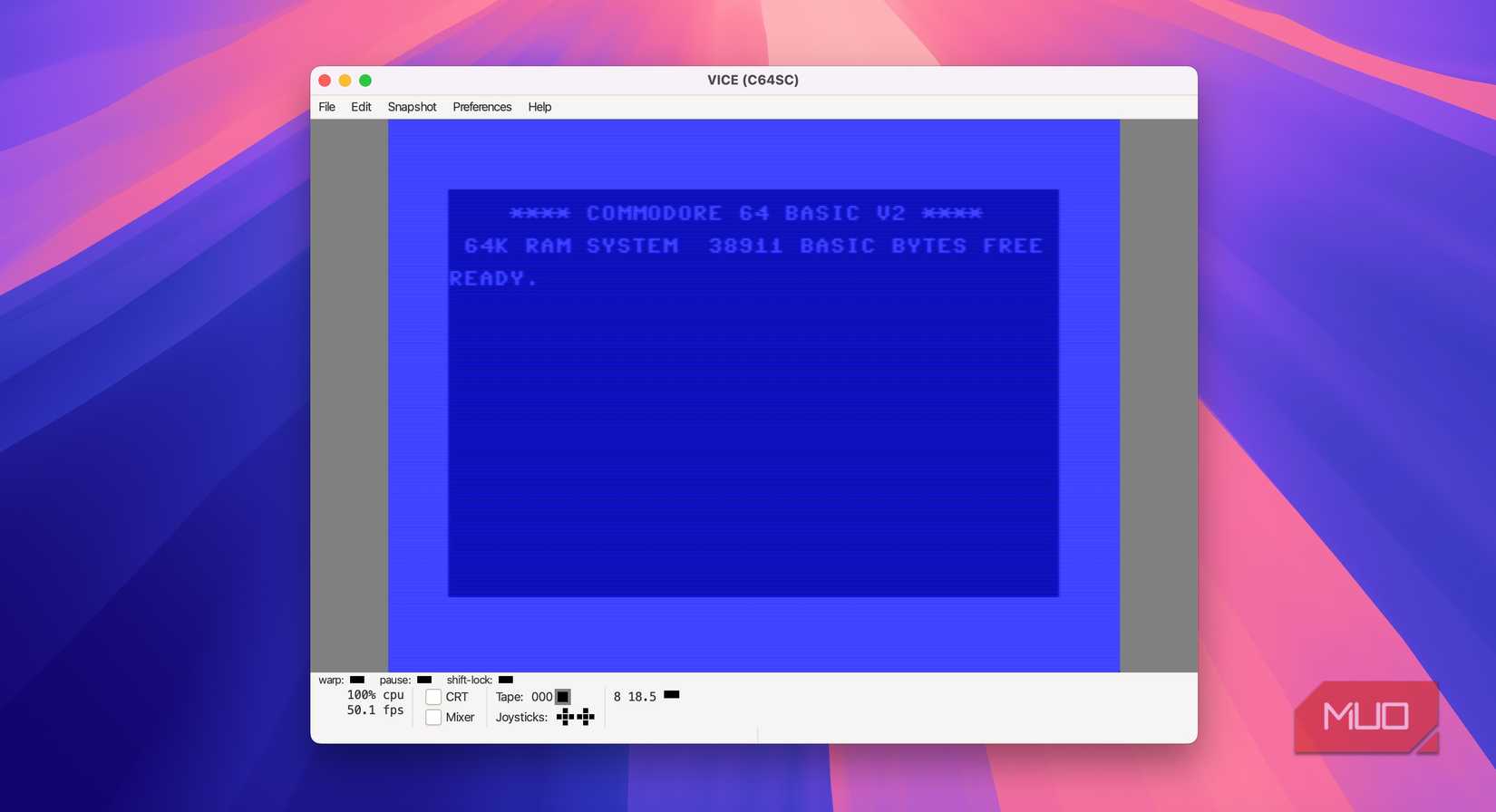Click the Tape: label
Viewport: 1496px width, 812px height.
pyautogui.click(x=510, y=697)
